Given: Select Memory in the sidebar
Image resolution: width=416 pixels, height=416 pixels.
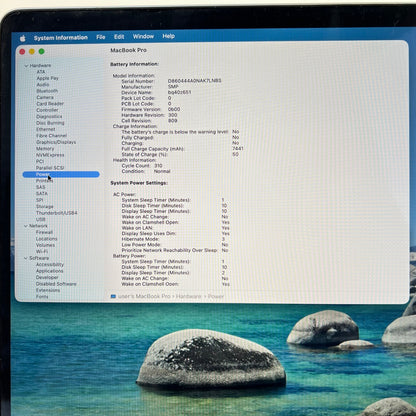Looking at the screenshot, I should point(45,149).
